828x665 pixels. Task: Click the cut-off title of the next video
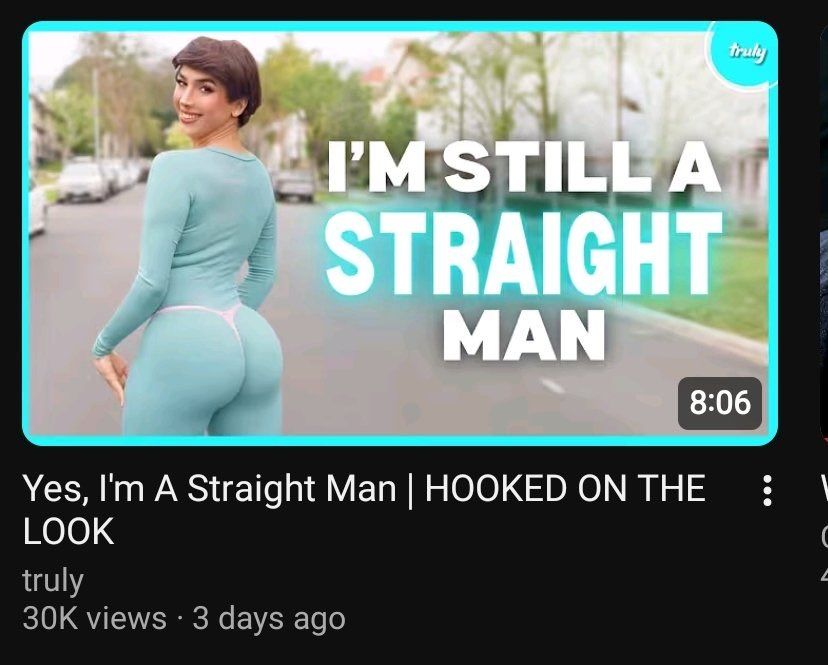(x=825, y=489)
